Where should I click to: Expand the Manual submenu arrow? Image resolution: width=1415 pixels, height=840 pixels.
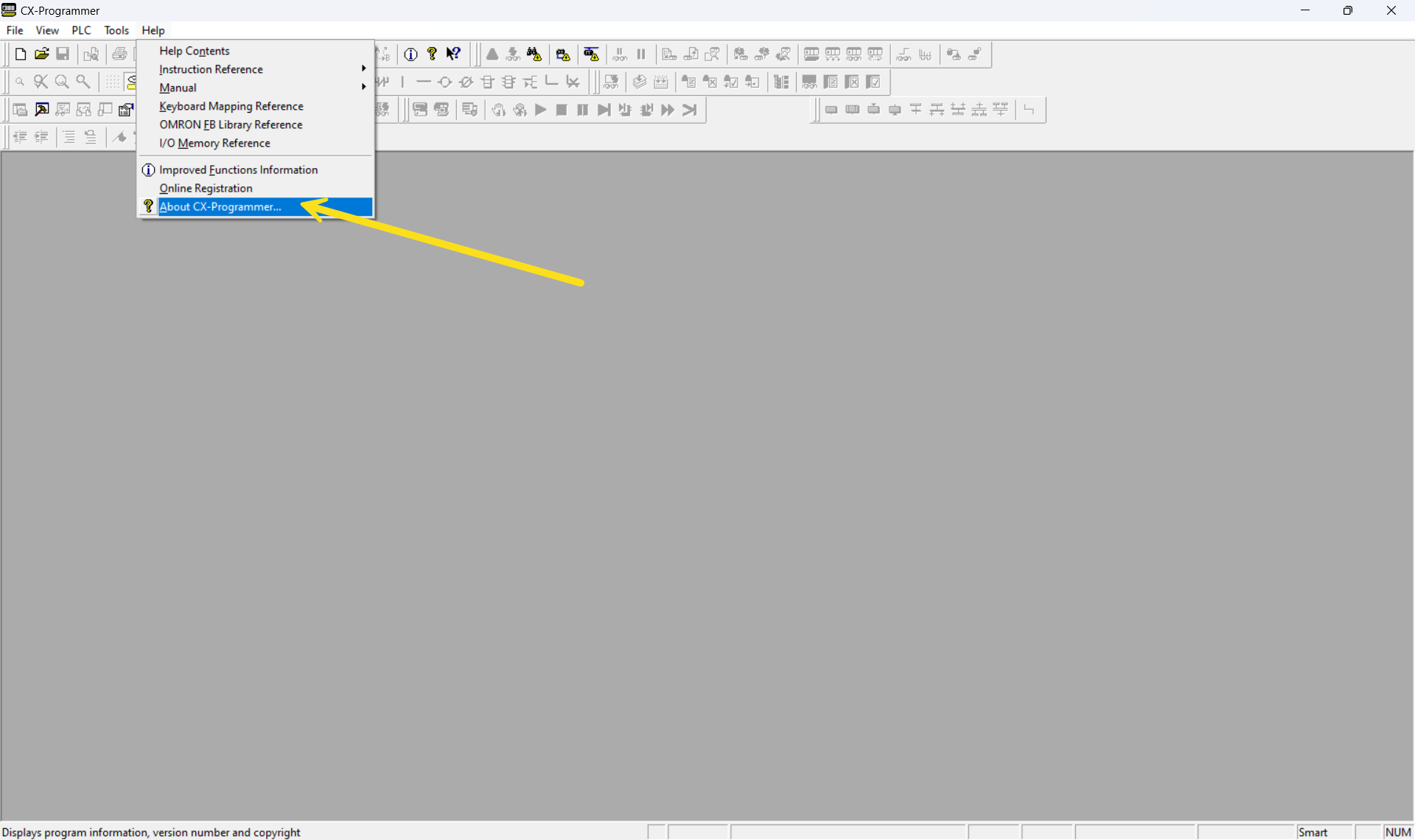pos(363,87)
